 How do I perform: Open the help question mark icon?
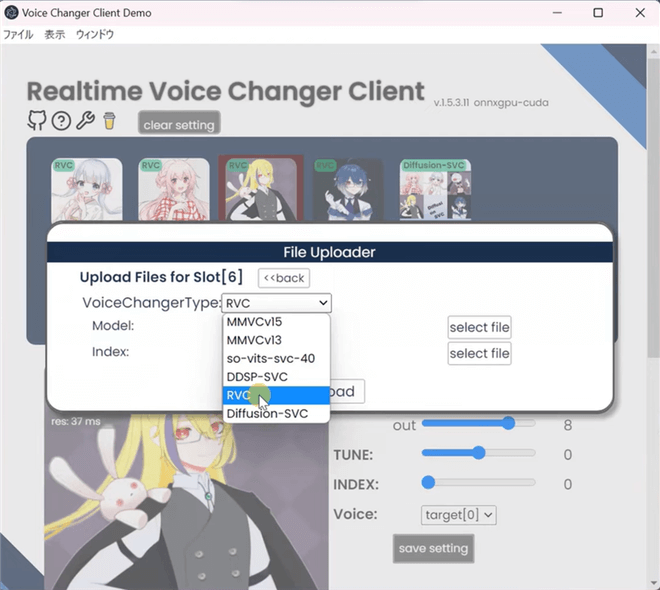click(61, 121)
